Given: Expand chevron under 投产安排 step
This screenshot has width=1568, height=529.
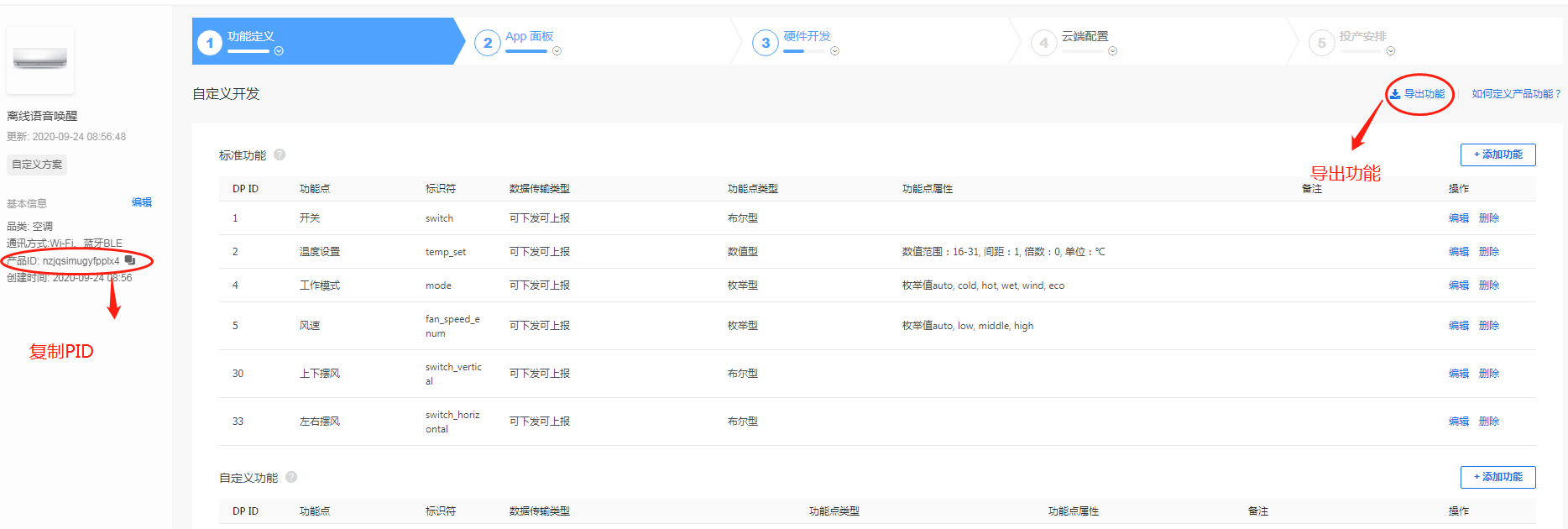Looking at the screenshot, I should 1391,51.
